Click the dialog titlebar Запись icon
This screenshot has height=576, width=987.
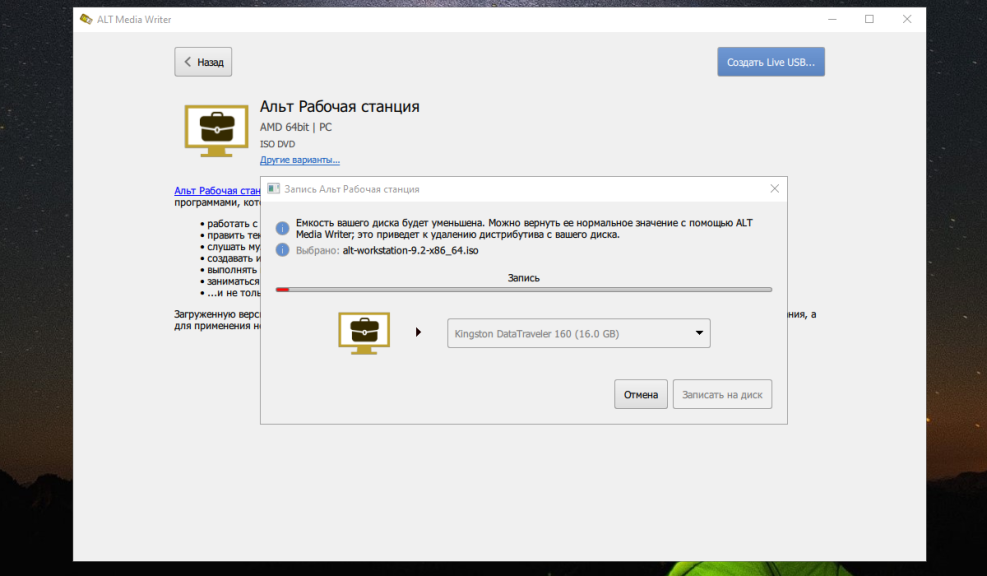click(x=273, y=188)
